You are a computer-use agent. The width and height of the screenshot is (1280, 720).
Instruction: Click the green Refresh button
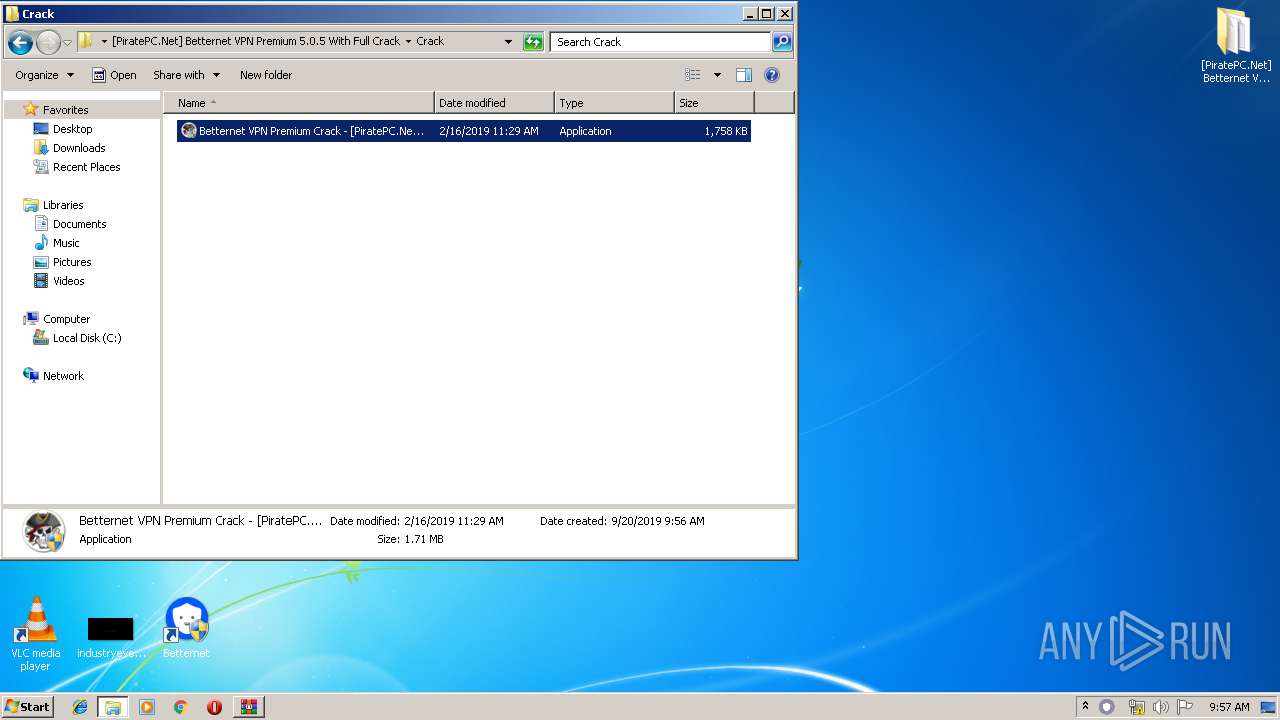[533, 42]
